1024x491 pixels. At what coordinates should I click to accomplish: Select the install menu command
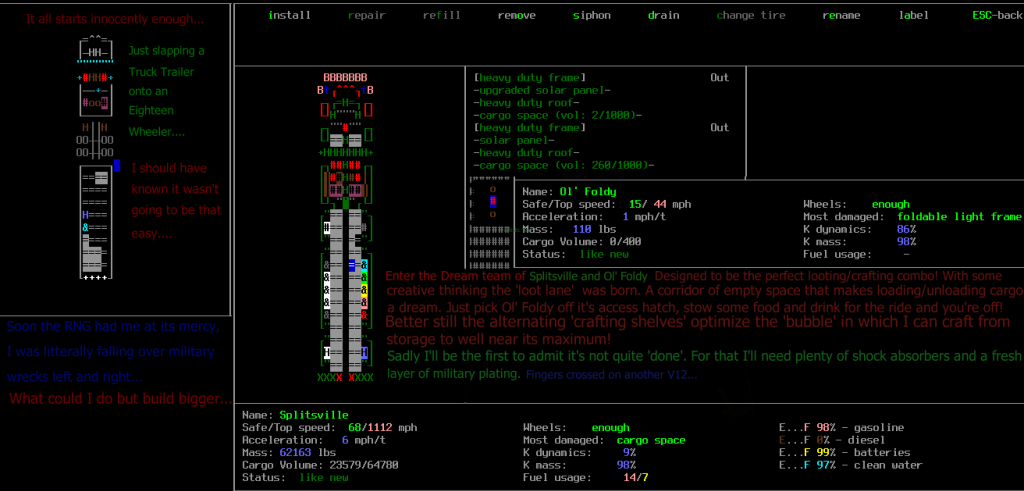[290, 16]
